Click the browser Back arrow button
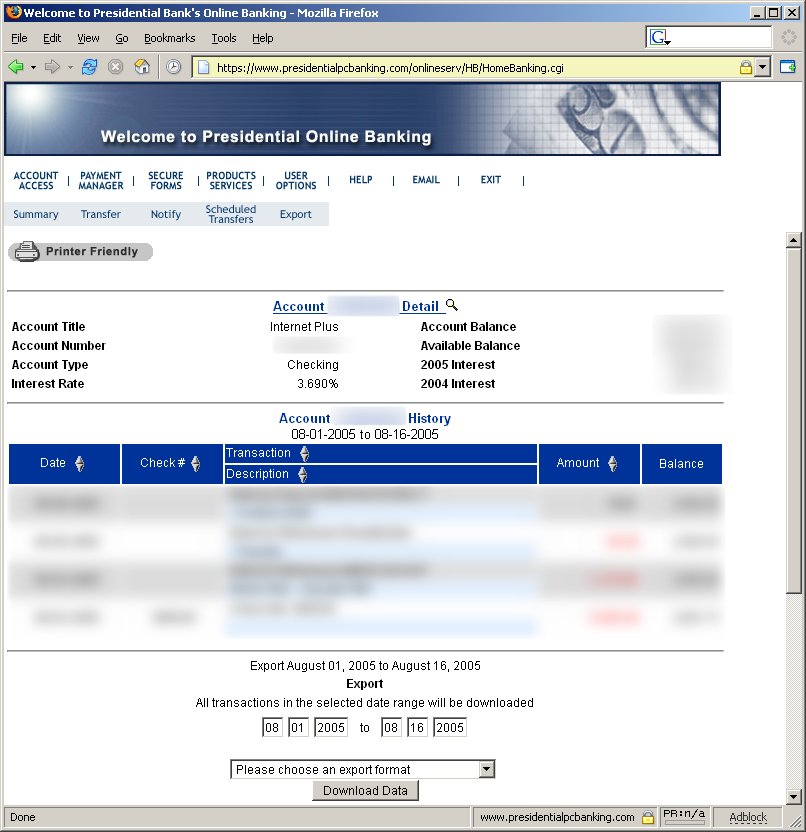The height and width of the screenshot is (832, 806). tap(16, 67)
